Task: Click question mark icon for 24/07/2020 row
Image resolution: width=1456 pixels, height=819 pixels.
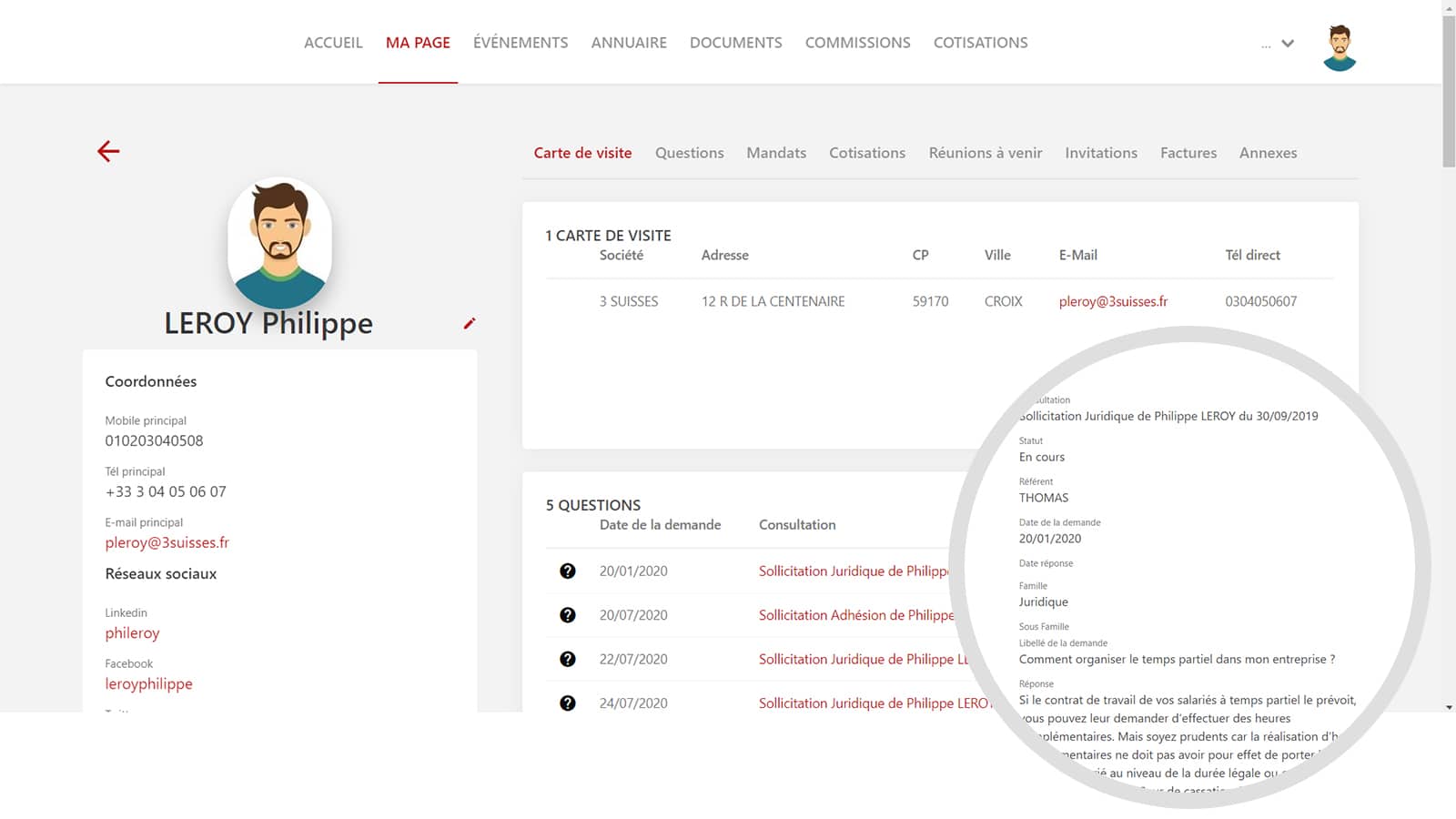Action: click(568, 703)
